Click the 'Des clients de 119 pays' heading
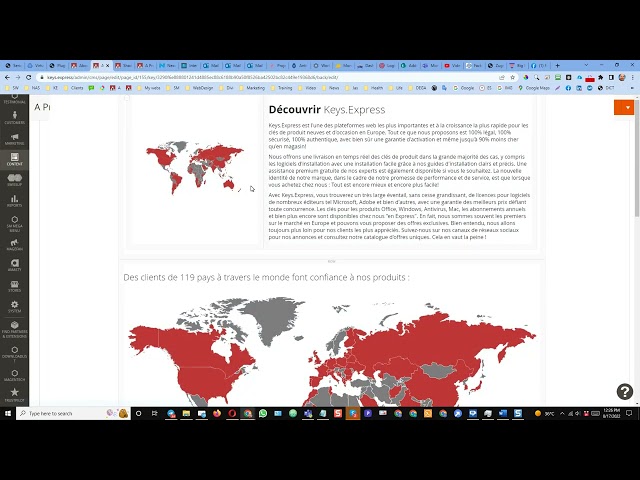 pyautogui.click(x=266, y=277)
